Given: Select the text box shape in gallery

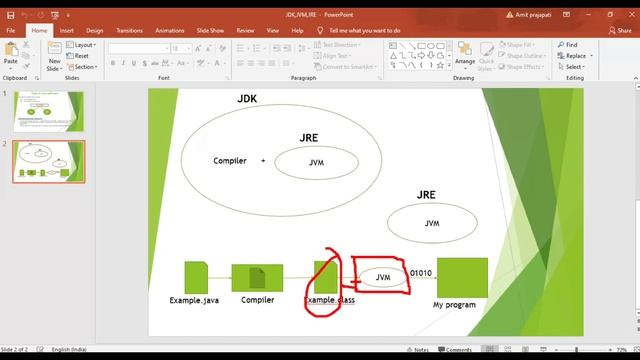Looking at the screenshot, I should [393, 46].
